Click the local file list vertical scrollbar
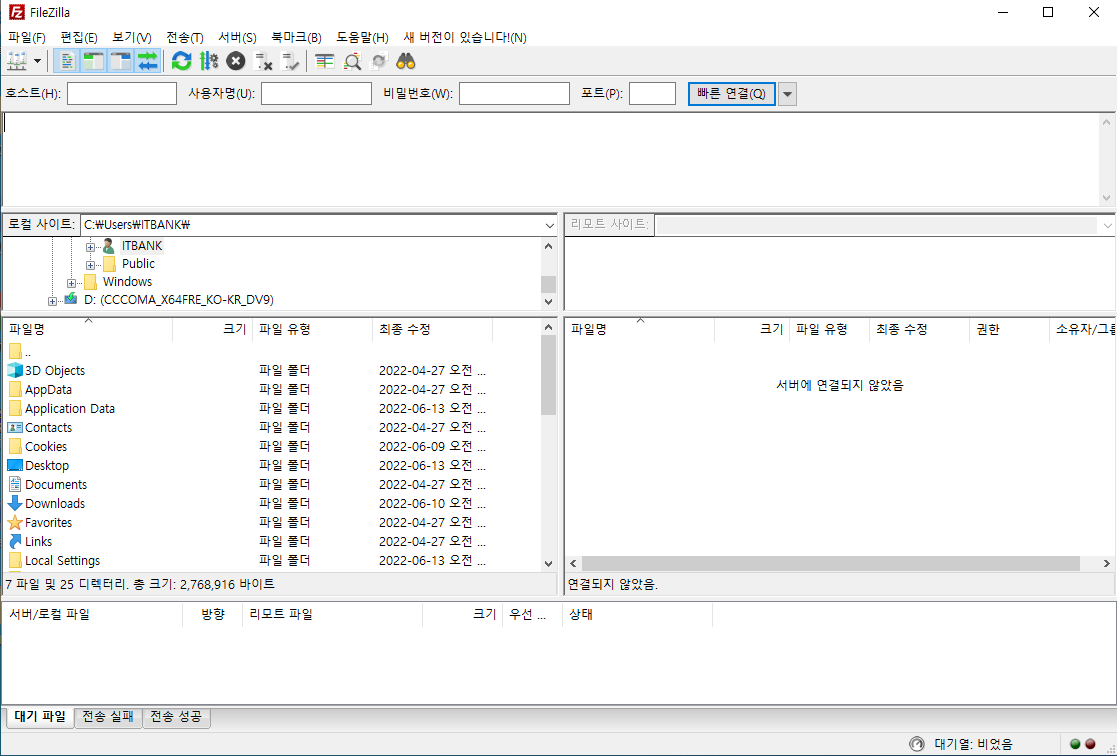This screenshot has width=1117, height=756. pyautogui.click(x=549, y=445)
